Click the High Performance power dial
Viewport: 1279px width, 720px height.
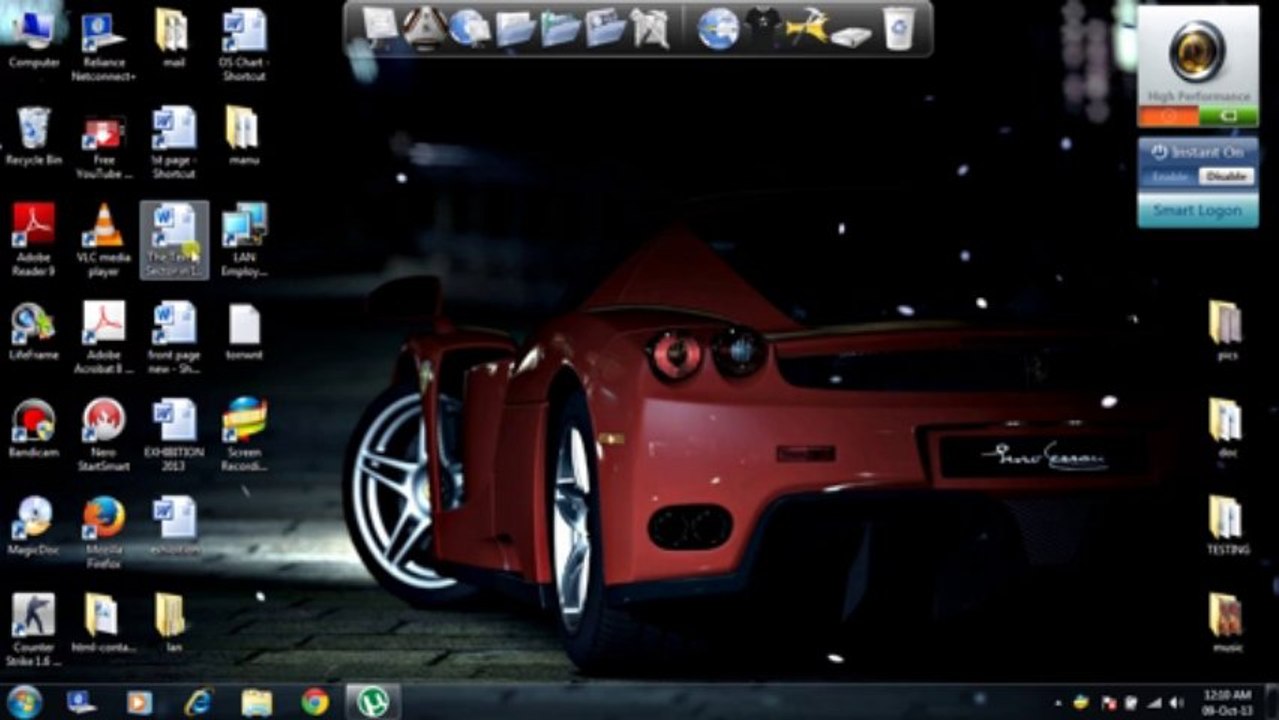[1197, 51]
